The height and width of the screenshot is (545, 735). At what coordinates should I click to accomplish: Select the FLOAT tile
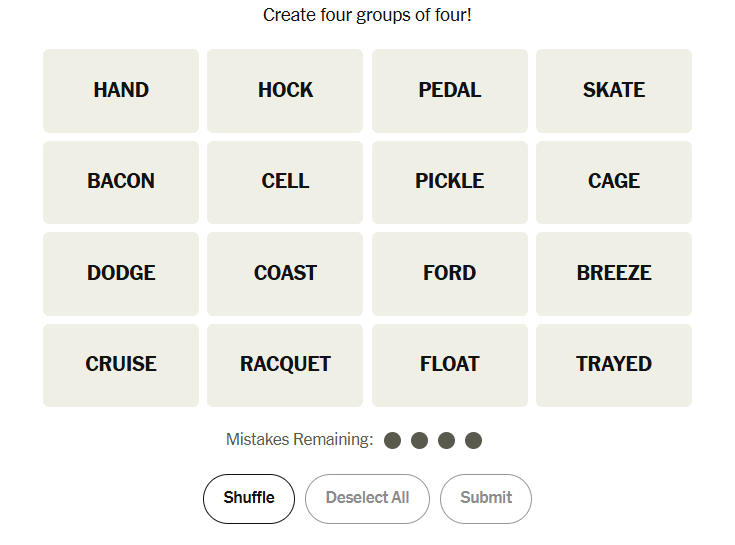449,365
